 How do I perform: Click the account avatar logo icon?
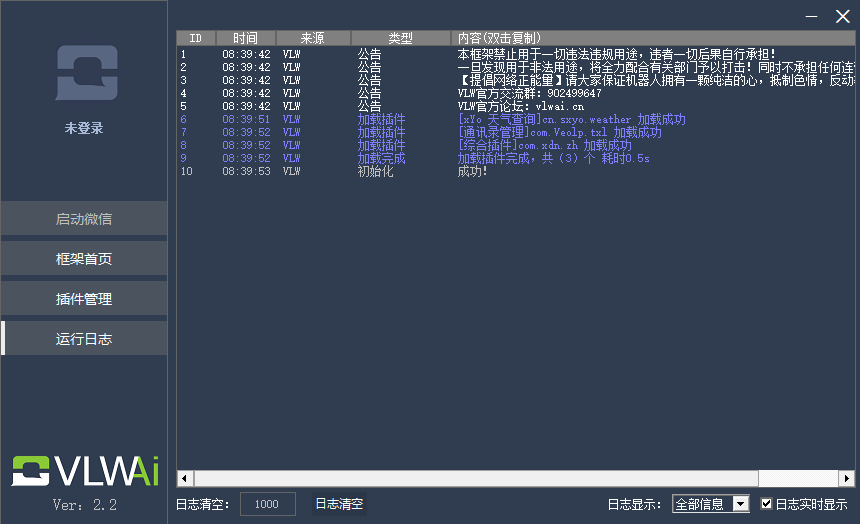87,72
